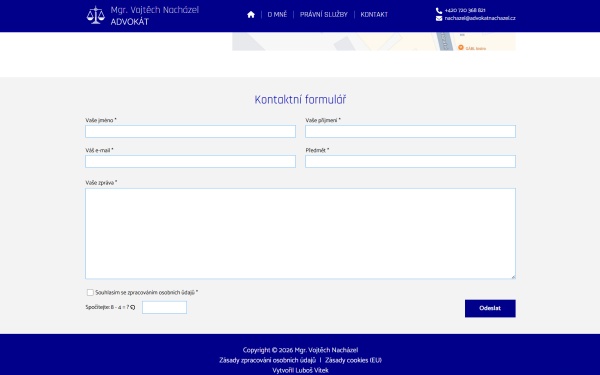Call the phone number +420 in header
Screen dimensions: 600x375
tap(465, 11)
